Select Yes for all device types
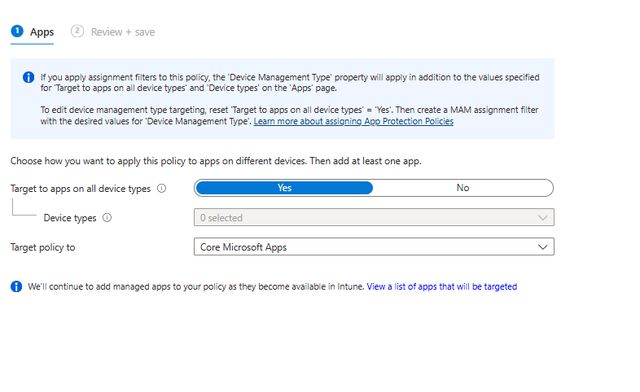640x392 pixels. (284, 188)
